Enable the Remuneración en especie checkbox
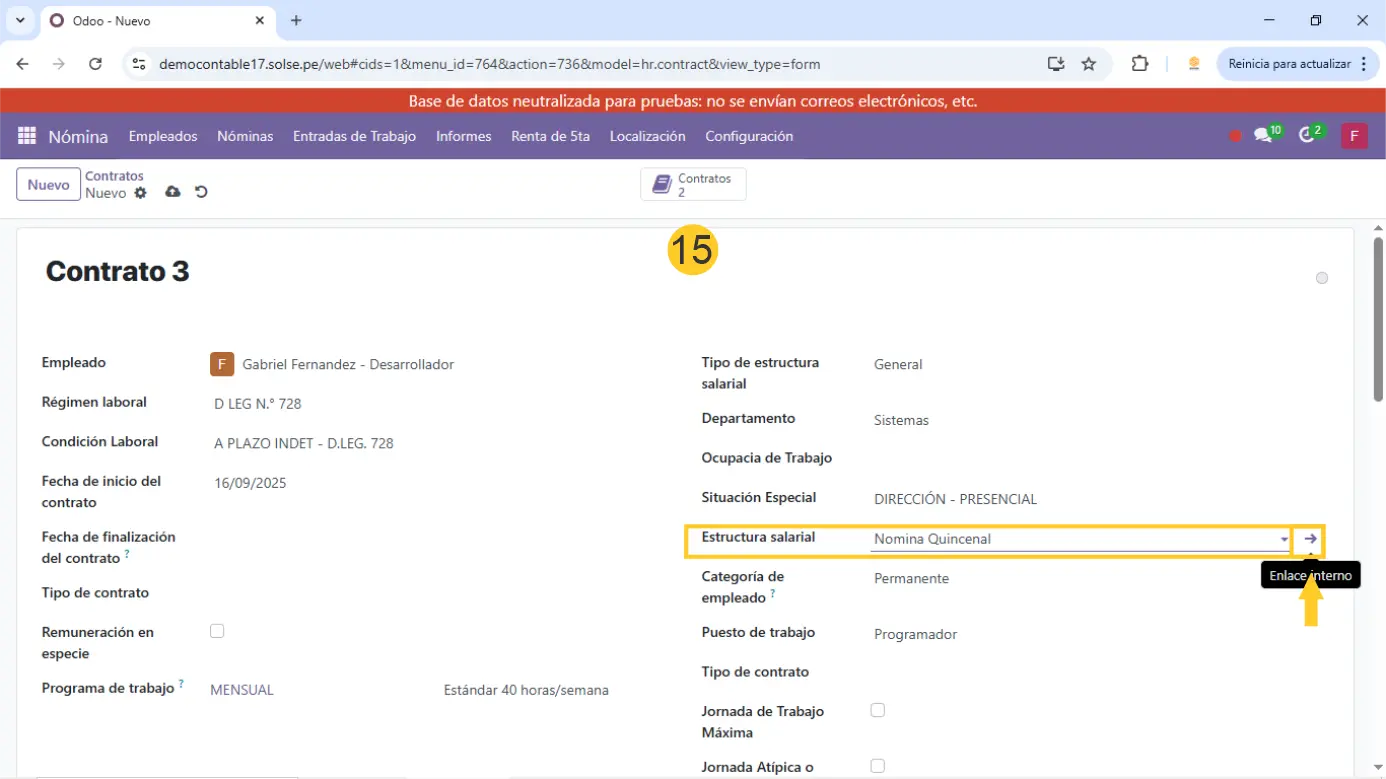1386x779 pixels. (x=217, y=631)
